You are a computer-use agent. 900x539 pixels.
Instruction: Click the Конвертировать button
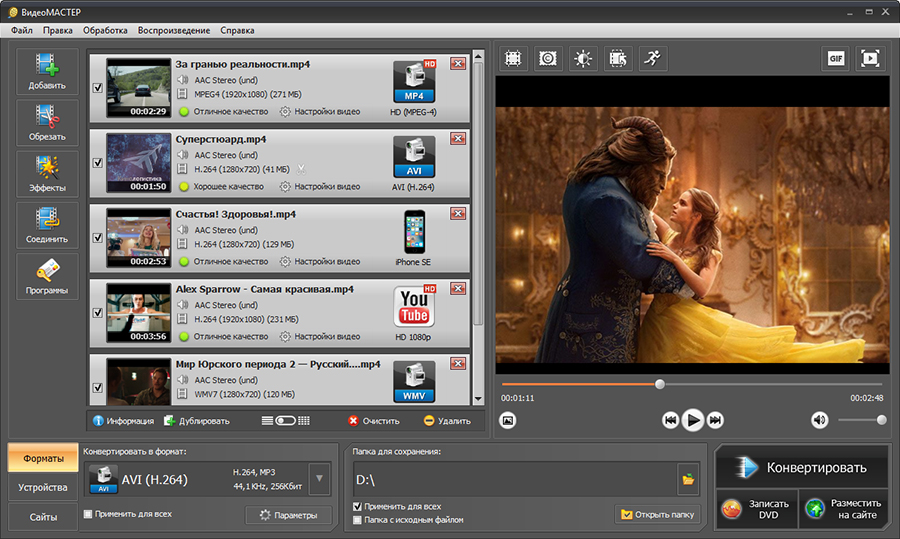(802, 467)
